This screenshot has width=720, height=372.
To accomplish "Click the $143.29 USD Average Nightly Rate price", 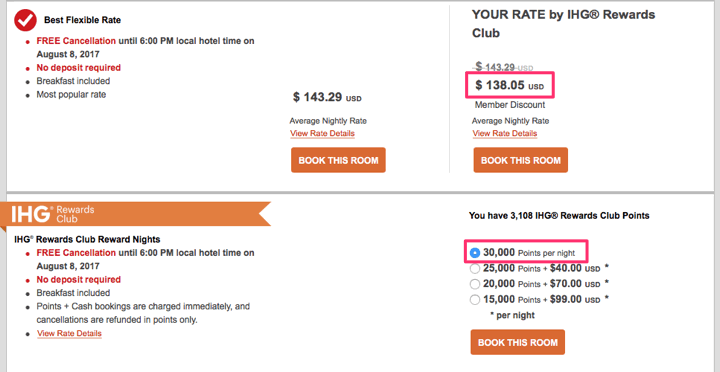I will click(327, 97).
